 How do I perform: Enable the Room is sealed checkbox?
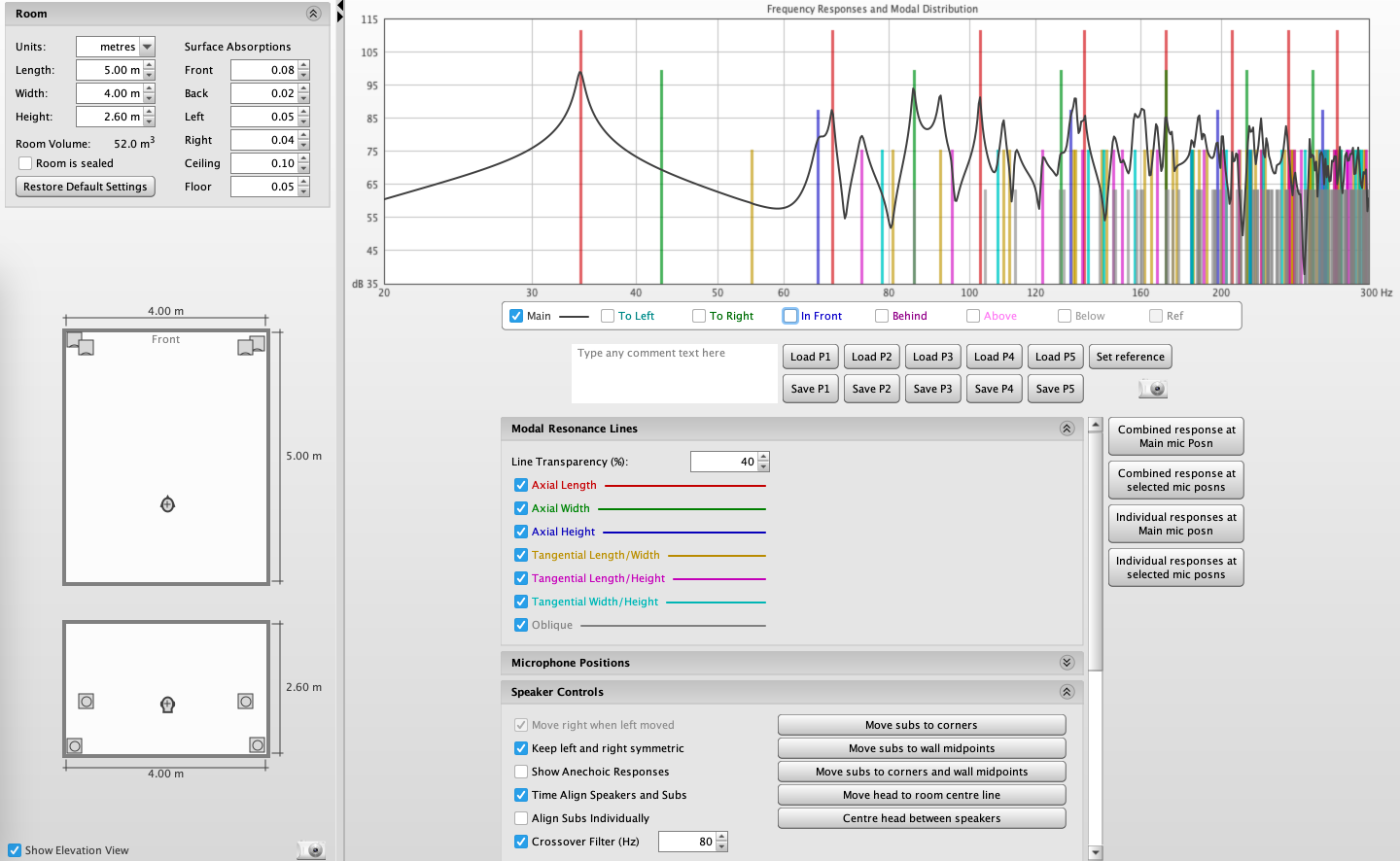point(25,163)
